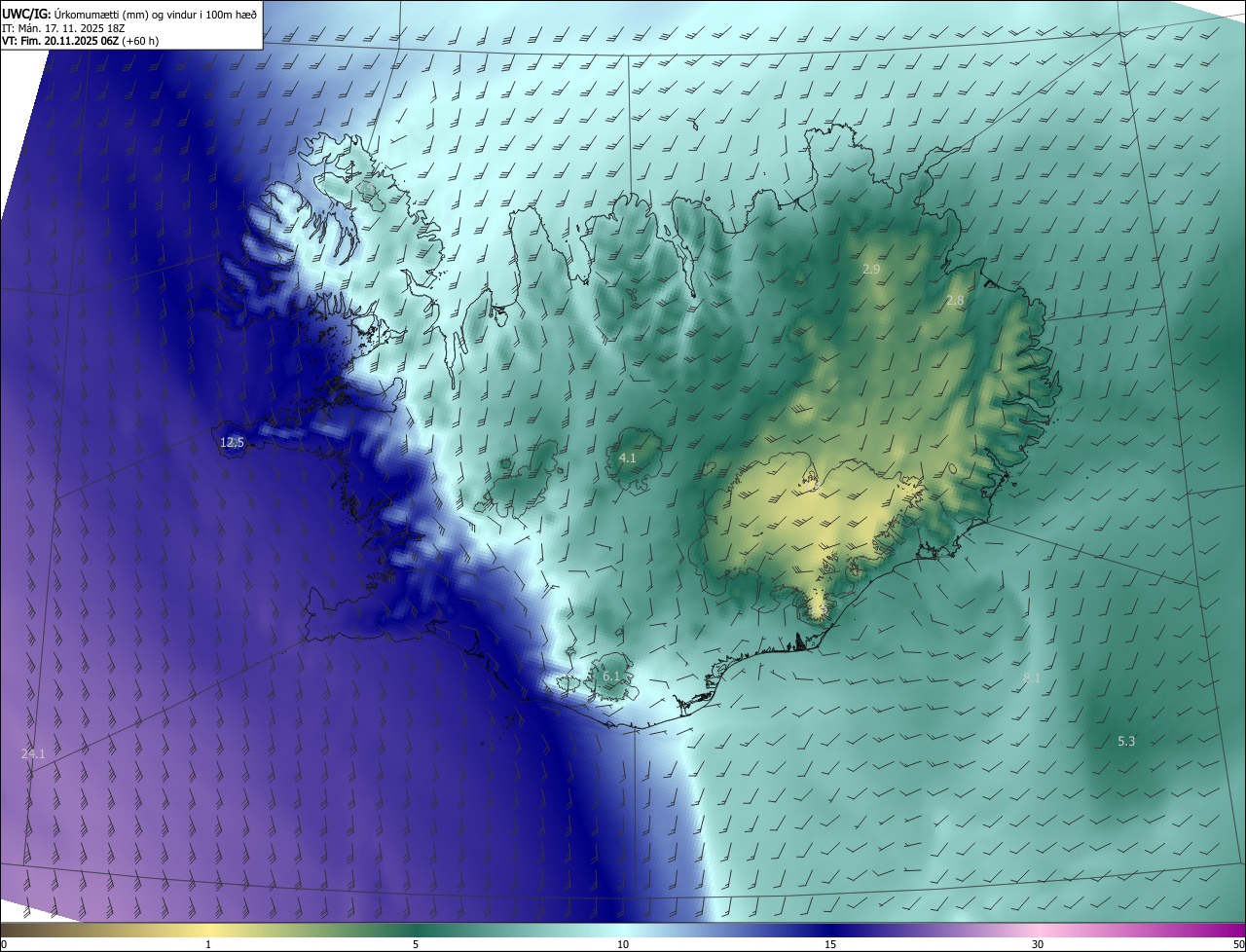Click the 30 tick on the color scale
Viewport: 1246px width, 952px height.
tap(1038, 944)
